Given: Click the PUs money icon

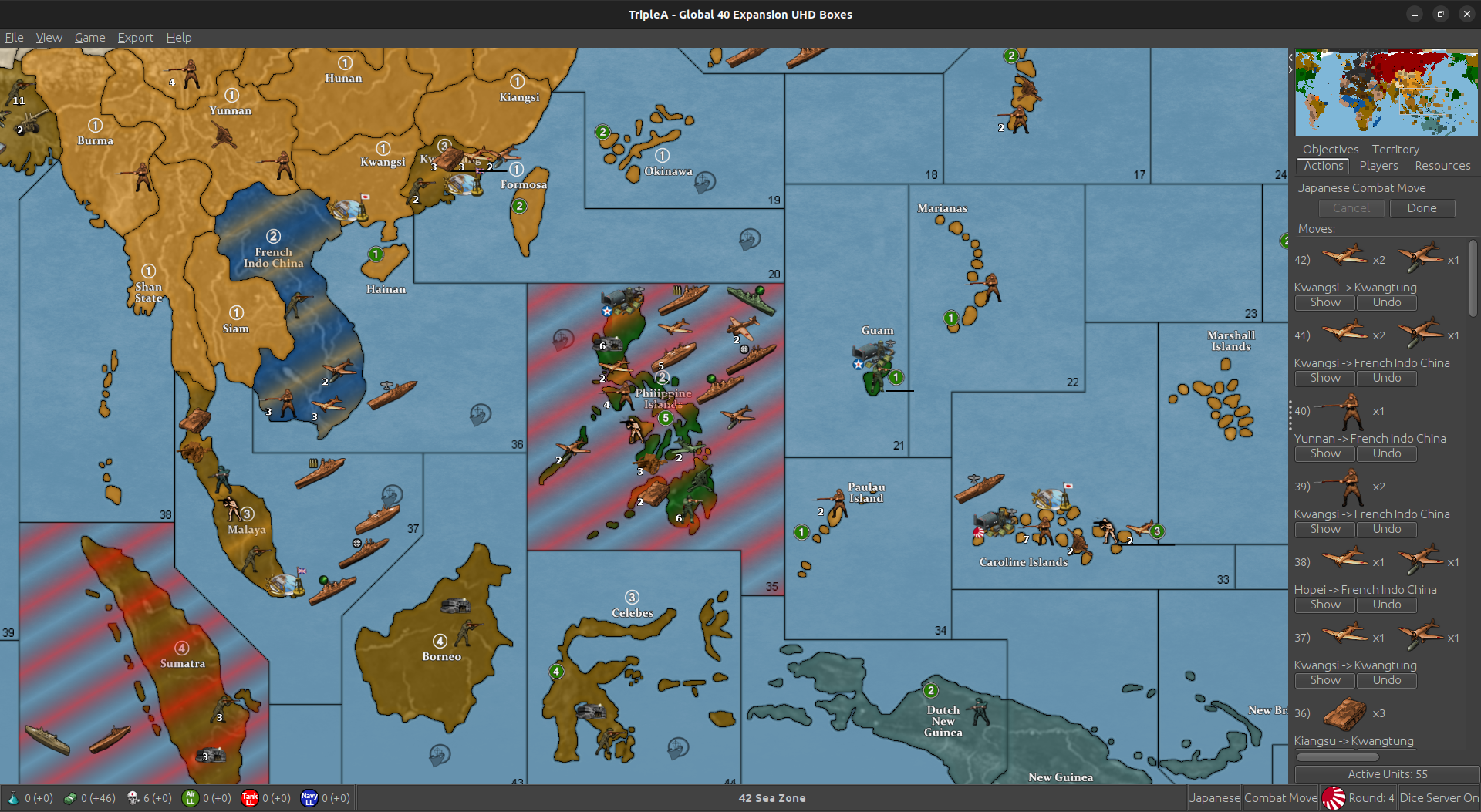Looking at the screenshot, I should [70, 798].
